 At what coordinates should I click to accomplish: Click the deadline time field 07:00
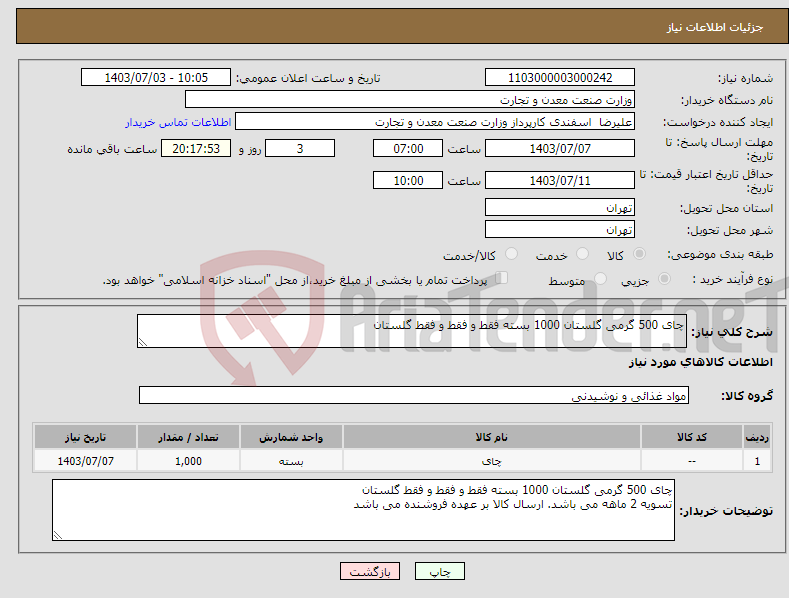click(x=408, y=148)
